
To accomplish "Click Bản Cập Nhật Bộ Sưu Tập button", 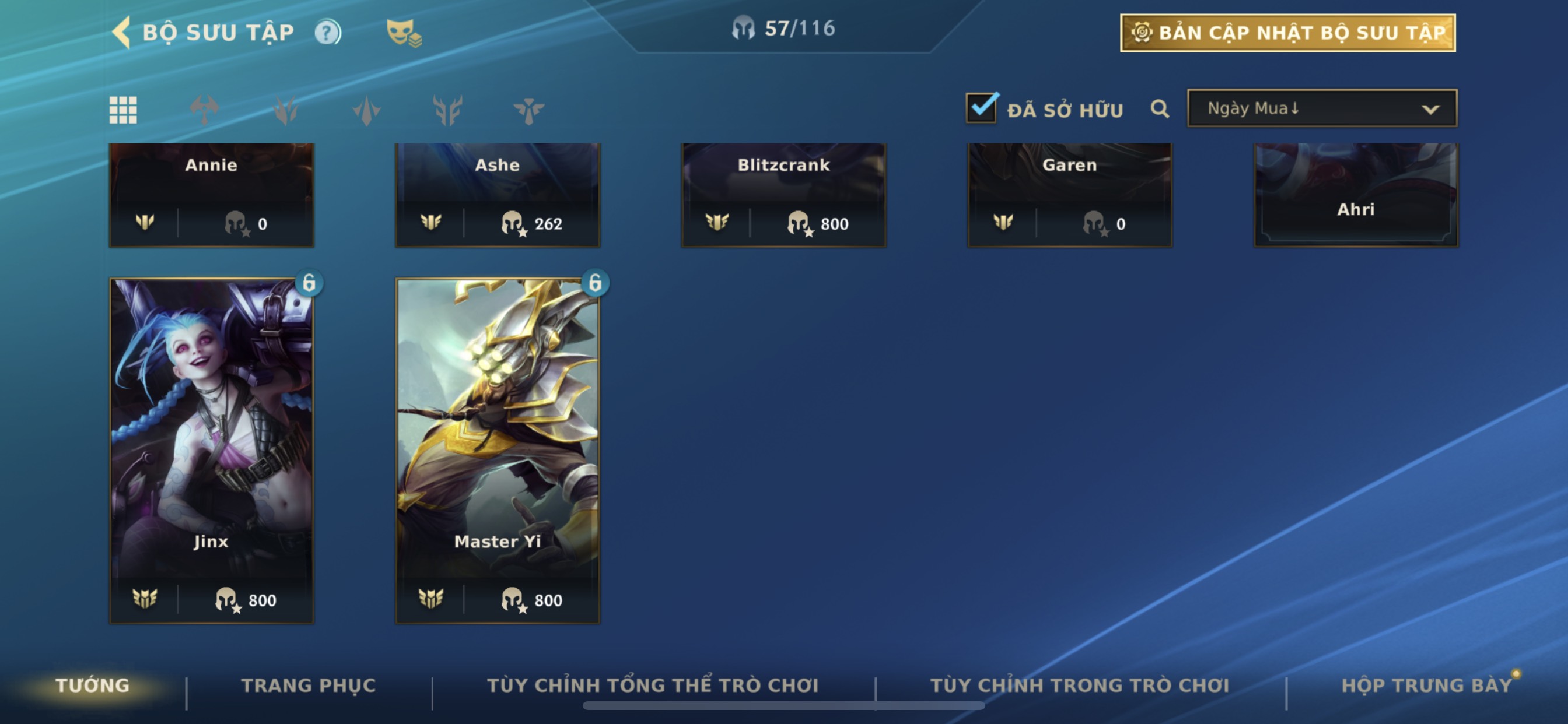I will [1287, 33].
